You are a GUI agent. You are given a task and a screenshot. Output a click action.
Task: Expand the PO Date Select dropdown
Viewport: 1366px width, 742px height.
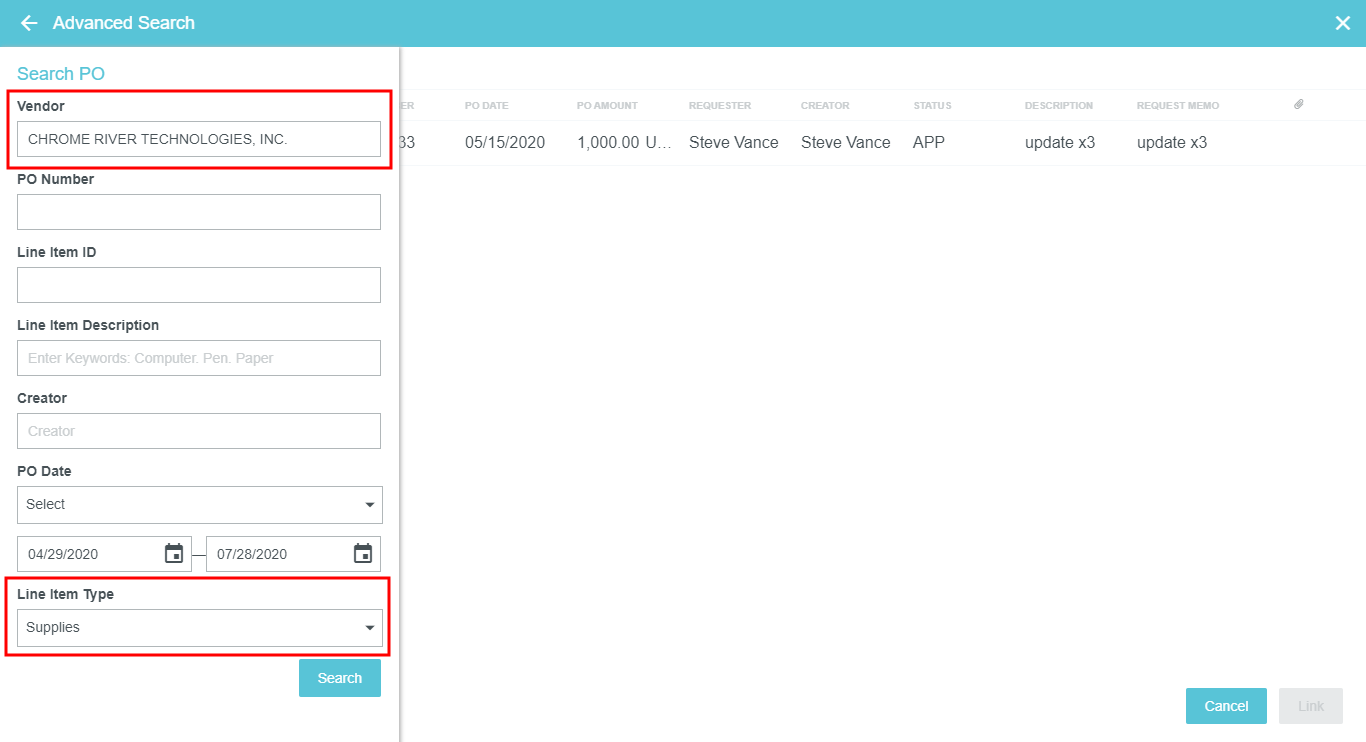pos(199,505)
